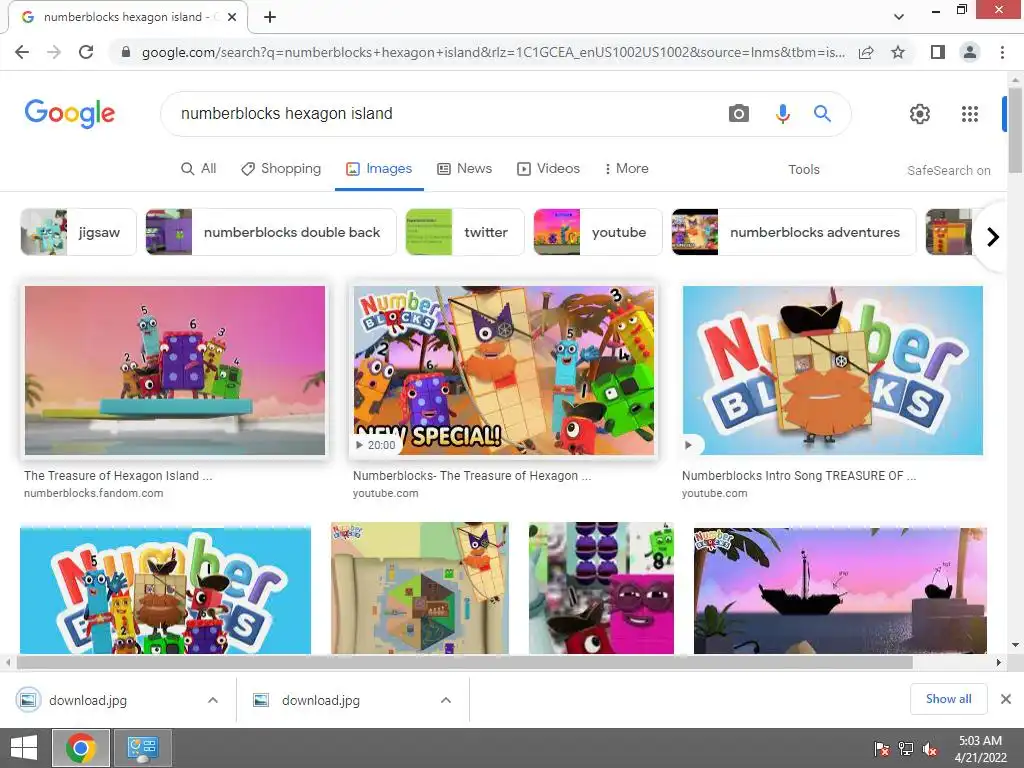Select the Images tab
The height and width of the screenshot is (768, 1024).
[379, 168]
